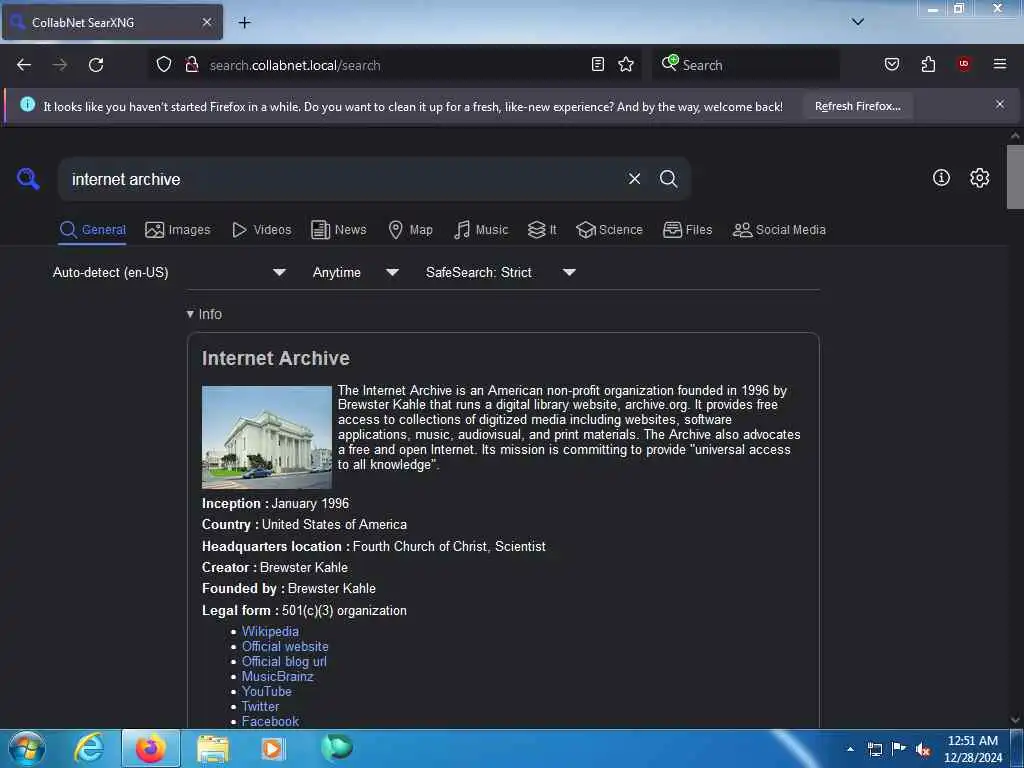Click the Internet Archive building thumbnail
This screenshot has width=1024, height=768.
coord(266,437)
